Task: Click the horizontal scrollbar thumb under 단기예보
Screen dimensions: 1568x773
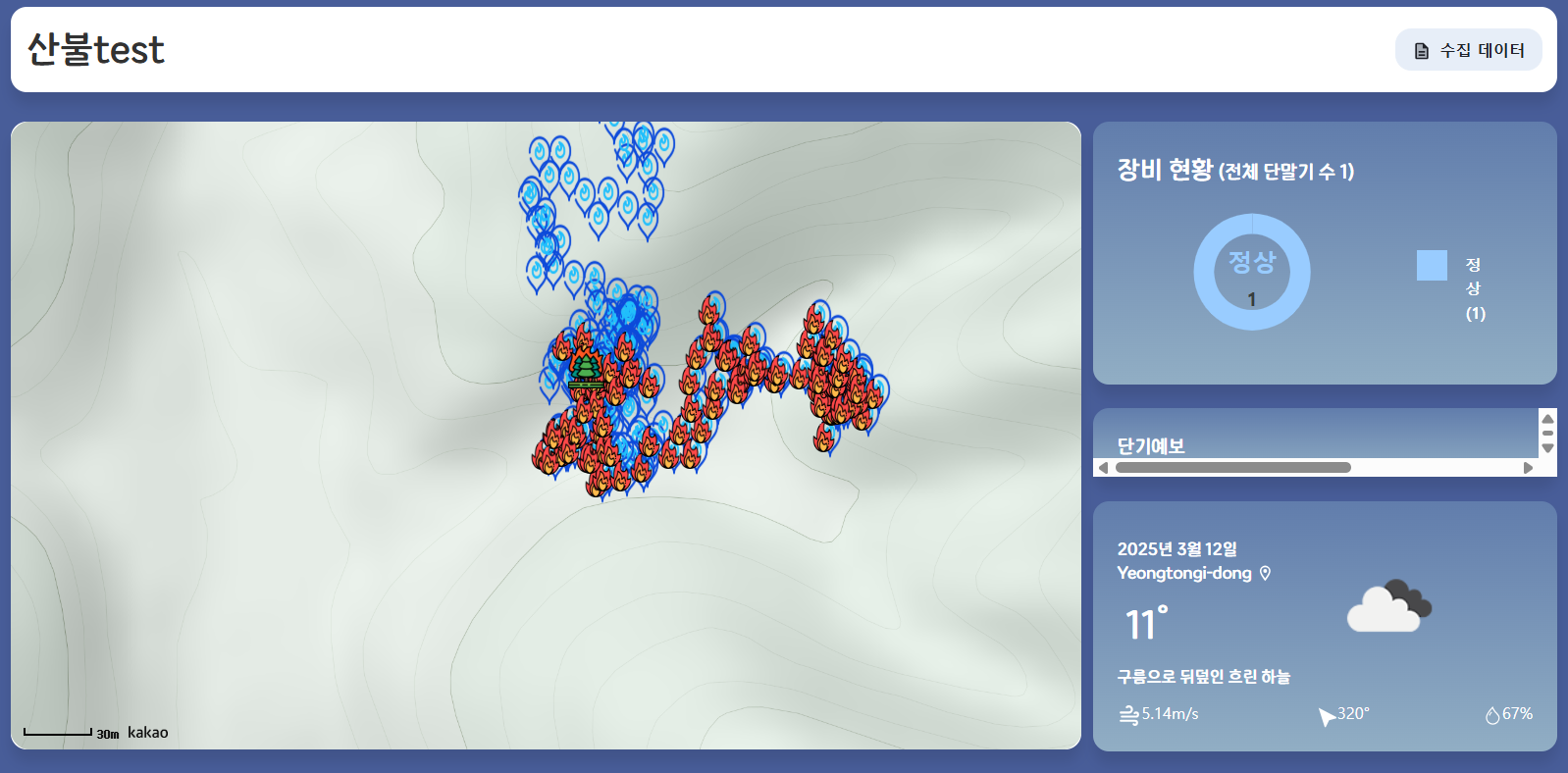Action: click(1233, 468)
